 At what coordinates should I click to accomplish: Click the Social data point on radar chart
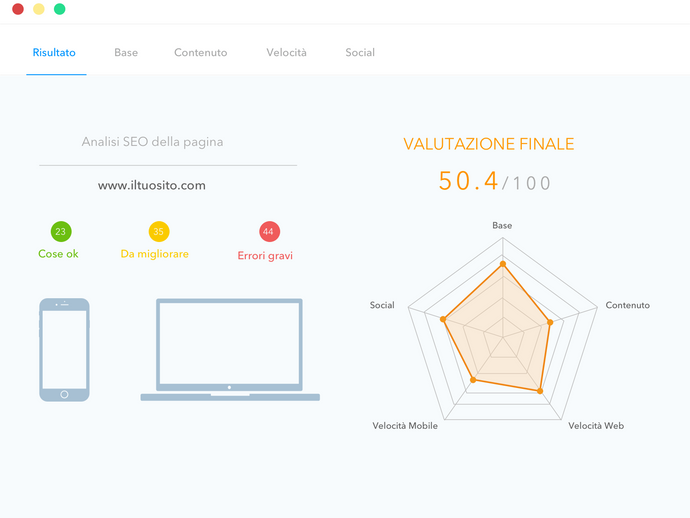(443, 319)
